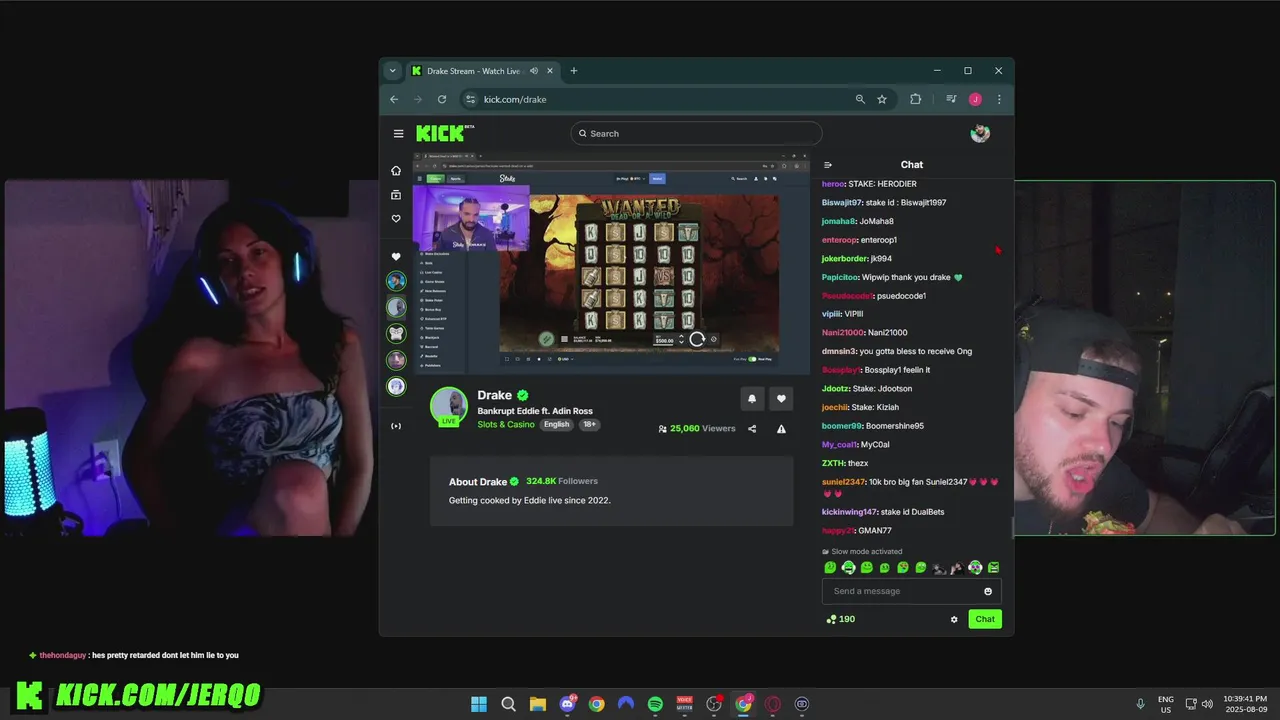Mute the Drake Stream tab audio
1280x720 pixels.
pos(534,71)
